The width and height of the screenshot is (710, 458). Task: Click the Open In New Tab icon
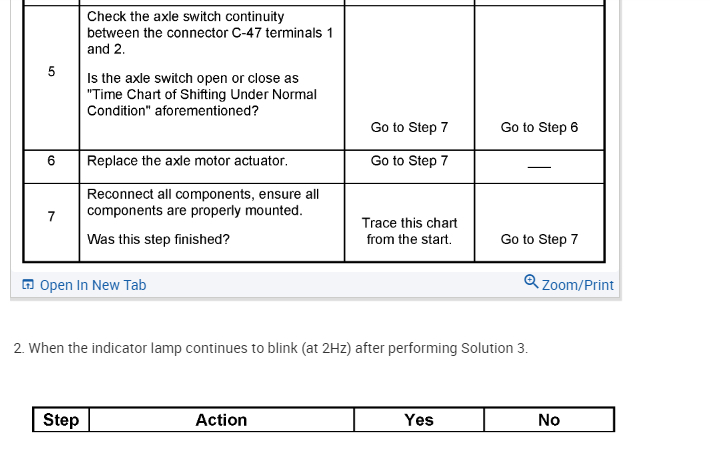coord(28,285)
